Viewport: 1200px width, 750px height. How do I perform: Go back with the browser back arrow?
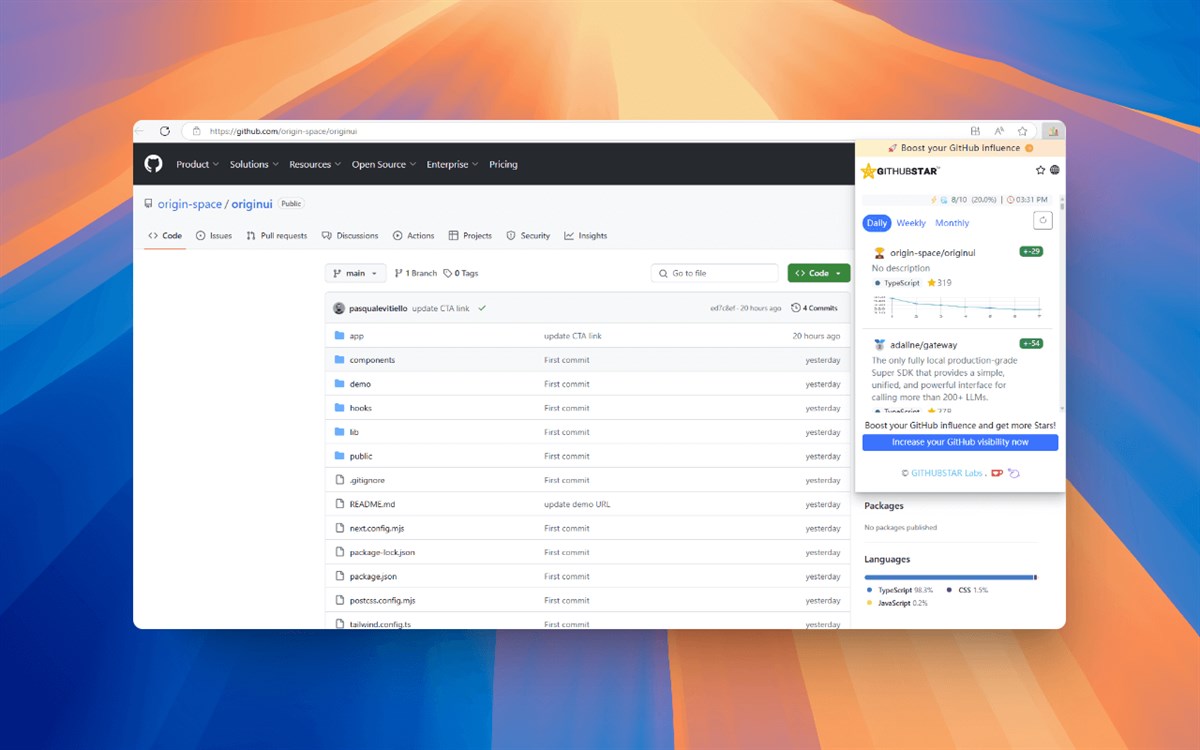140,131
